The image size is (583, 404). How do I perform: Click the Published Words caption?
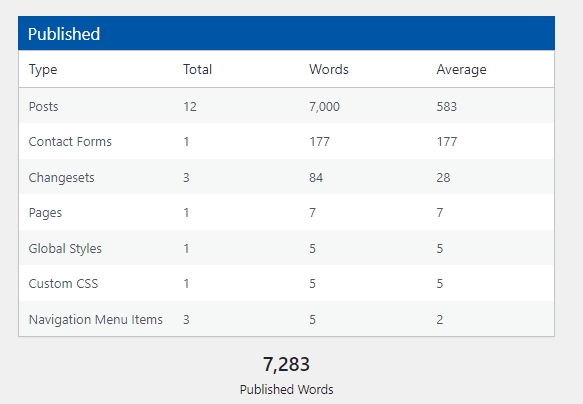tap(286, 390)
